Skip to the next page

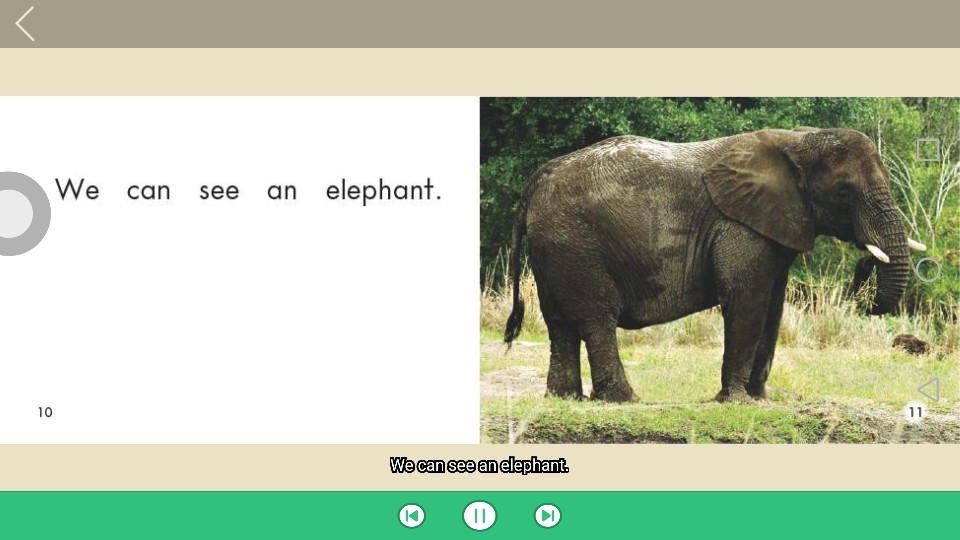[547, 516]
